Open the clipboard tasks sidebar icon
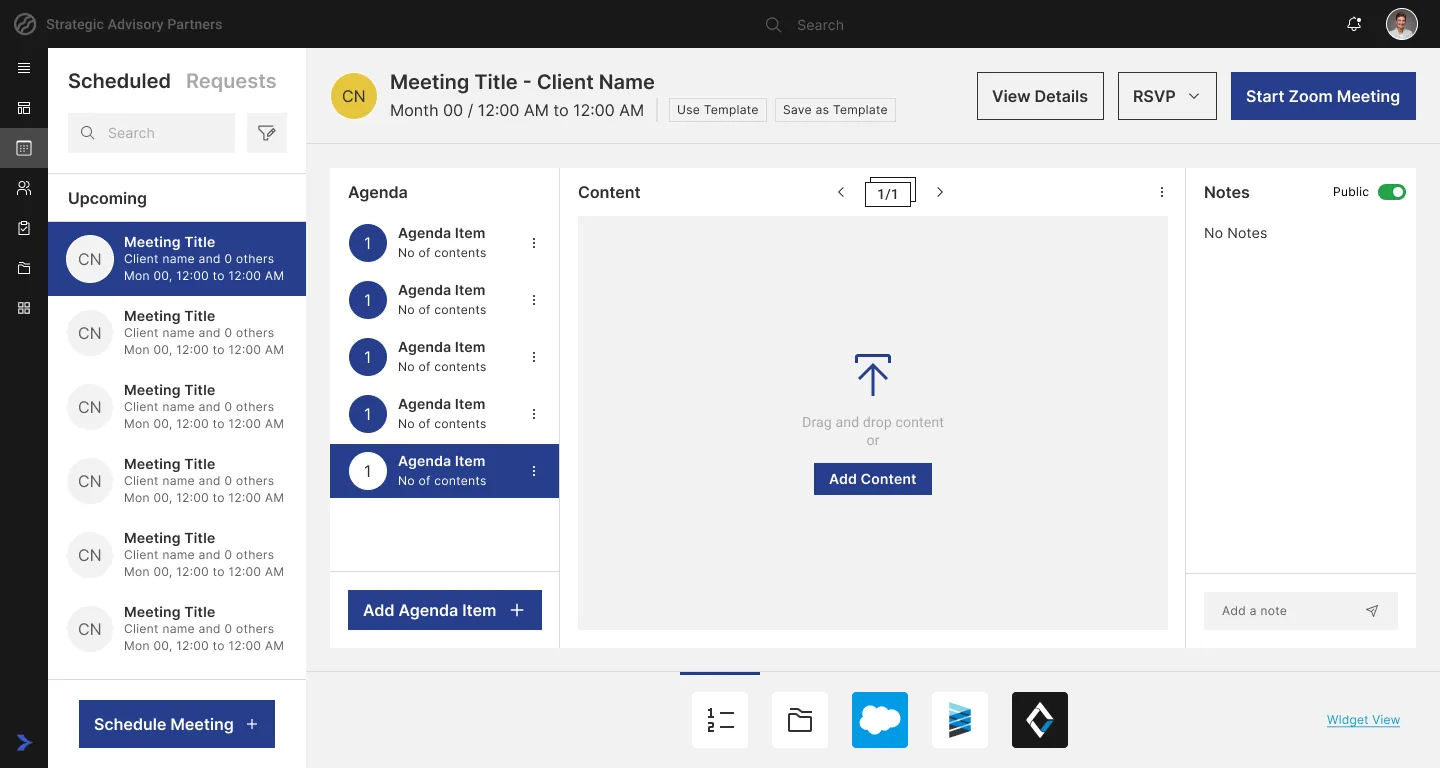 click(x=24, y=228)
